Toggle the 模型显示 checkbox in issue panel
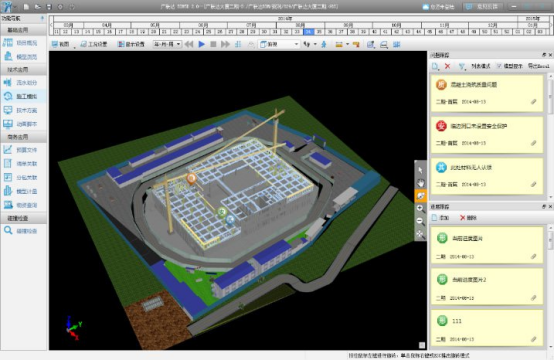Screen dimensions: 554x360 (x=499, y=66)
